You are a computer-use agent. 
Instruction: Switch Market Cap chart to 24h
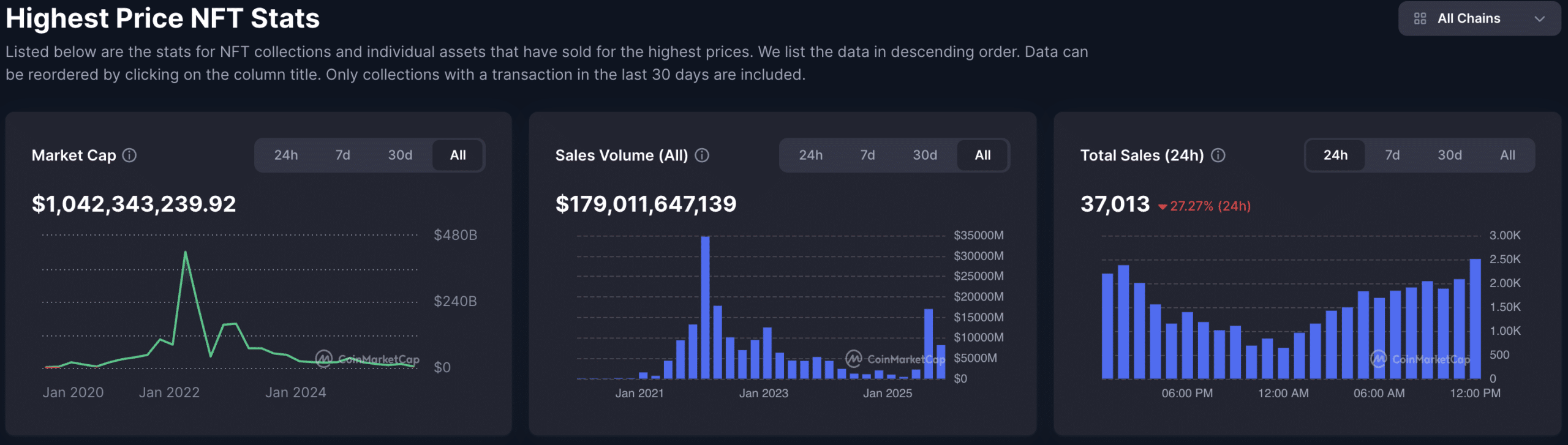pos(286,155)
